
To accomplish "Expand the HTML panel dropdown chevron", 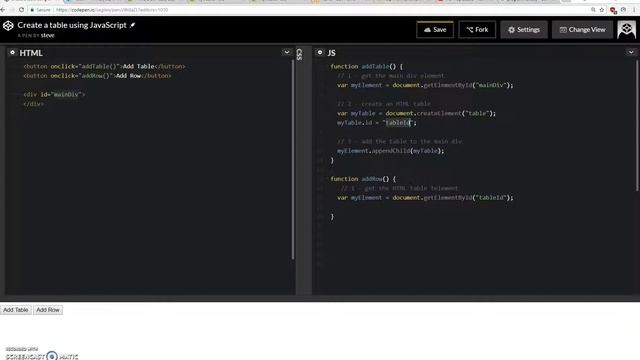I will 287,52.
